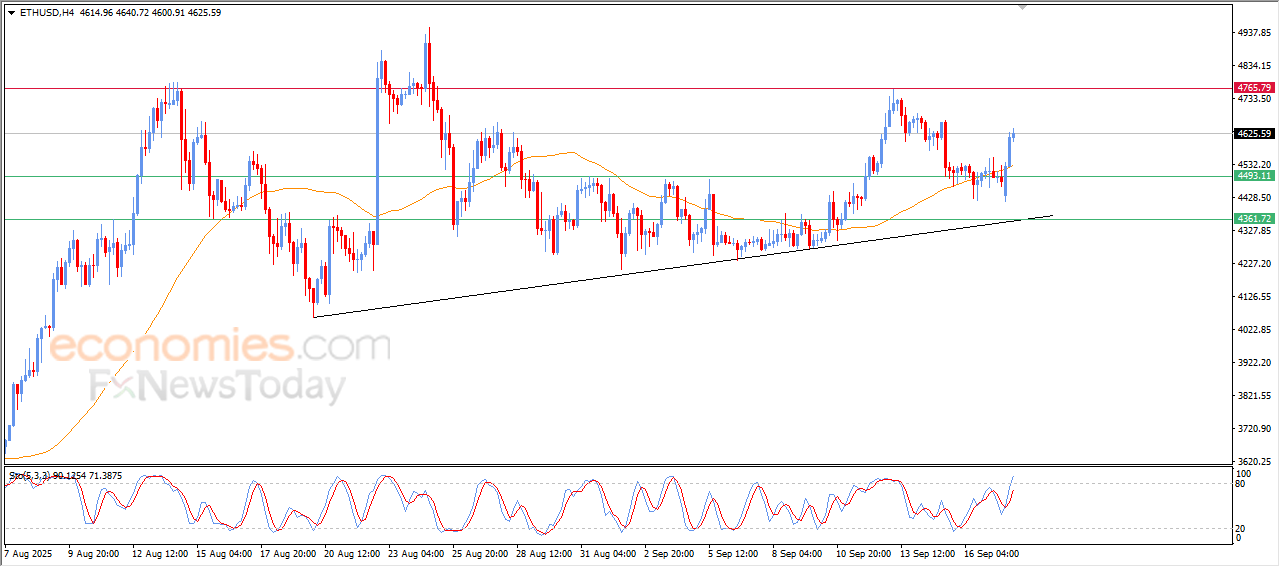The image size is (1280, 567).
Task: Click the stochastic 20 level label
Action: [1241, 527]
